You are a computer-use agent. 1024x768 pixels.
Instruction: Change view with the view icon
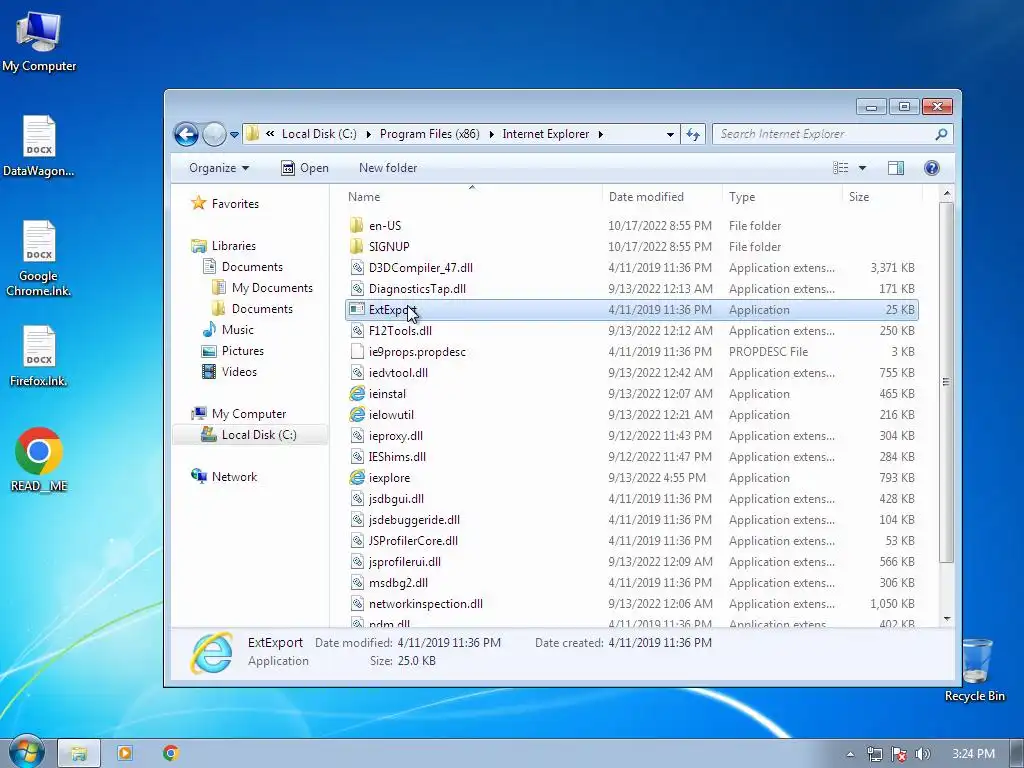[x=840, y=168]
